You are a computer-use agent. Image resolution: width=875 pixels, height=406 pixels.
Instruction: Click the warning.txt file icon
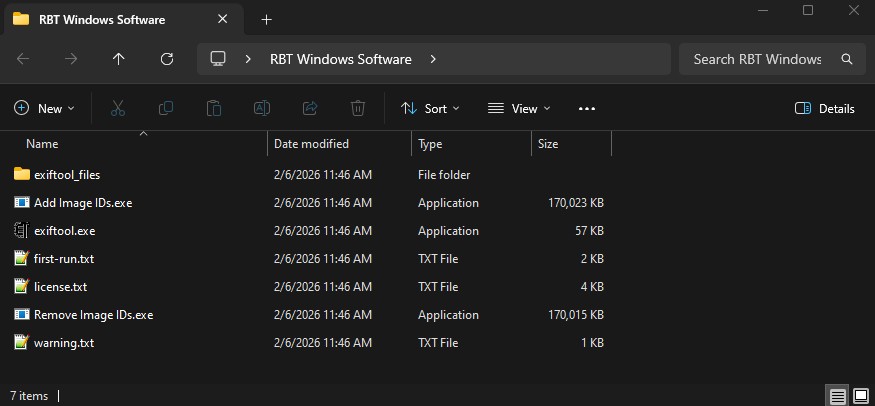[x=22, y=342]
